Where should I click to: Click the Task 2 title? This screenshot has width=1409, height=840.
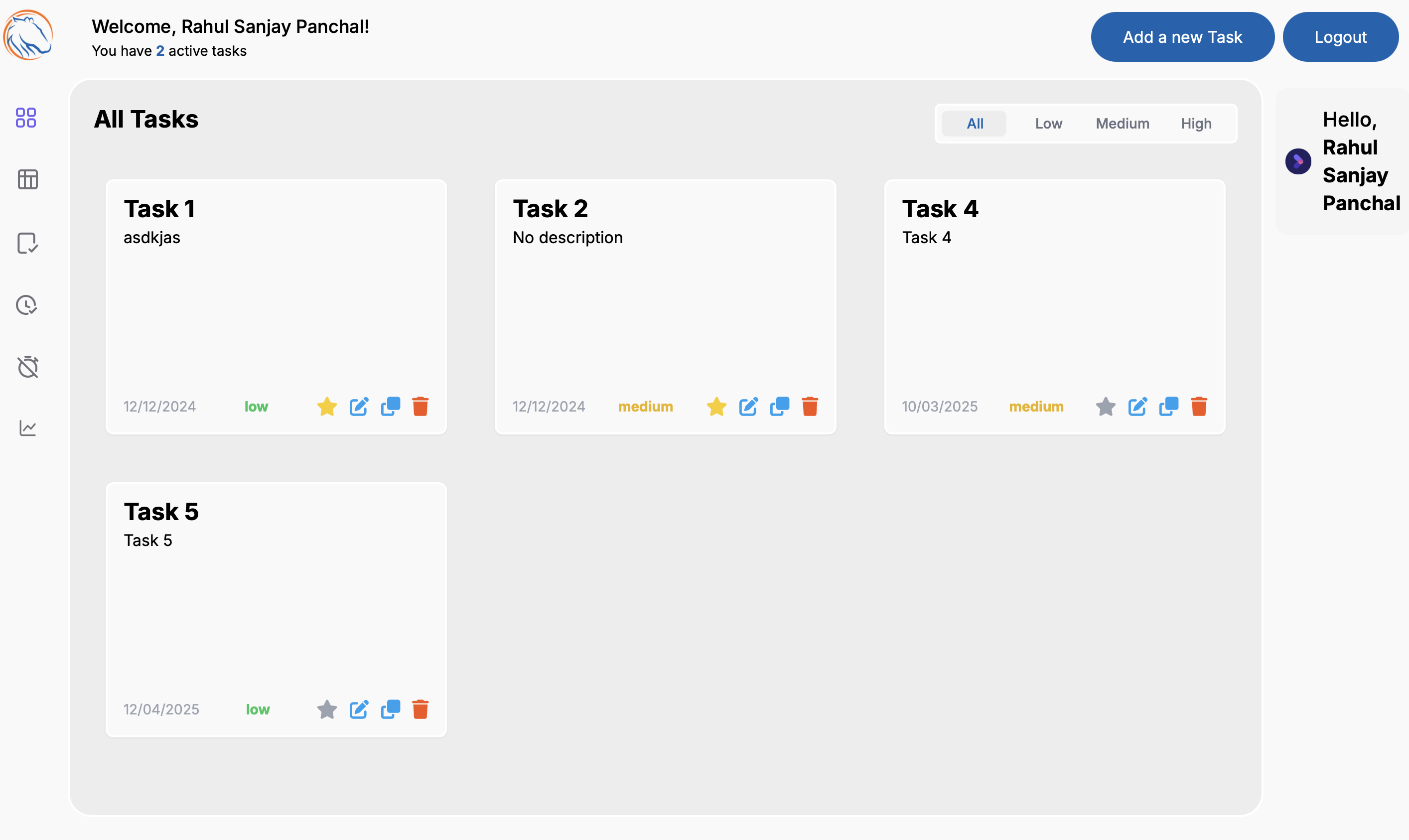[x=550, y=209]
